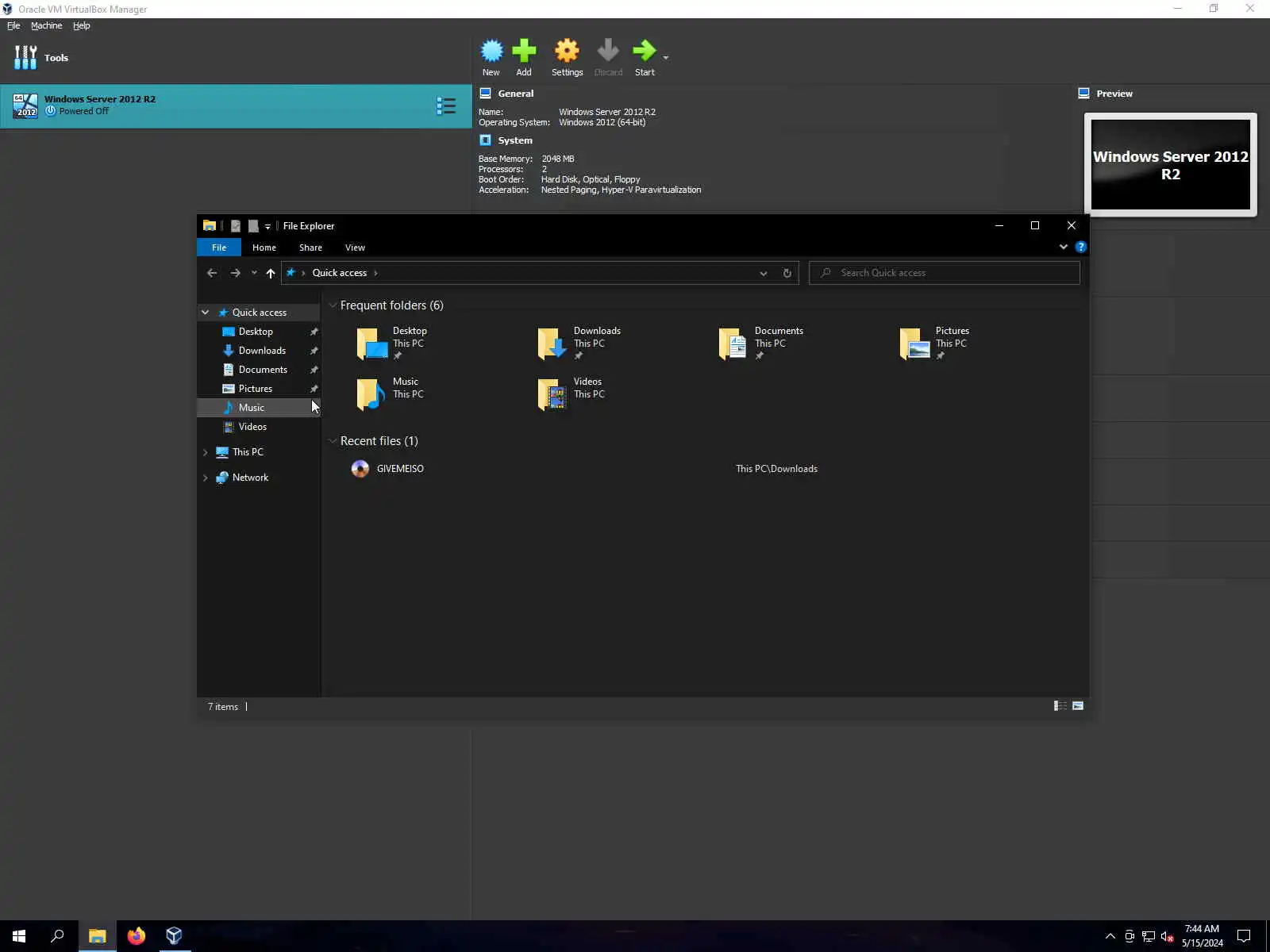
Task: Expand This PC tree node
Action: coord(206,452)
